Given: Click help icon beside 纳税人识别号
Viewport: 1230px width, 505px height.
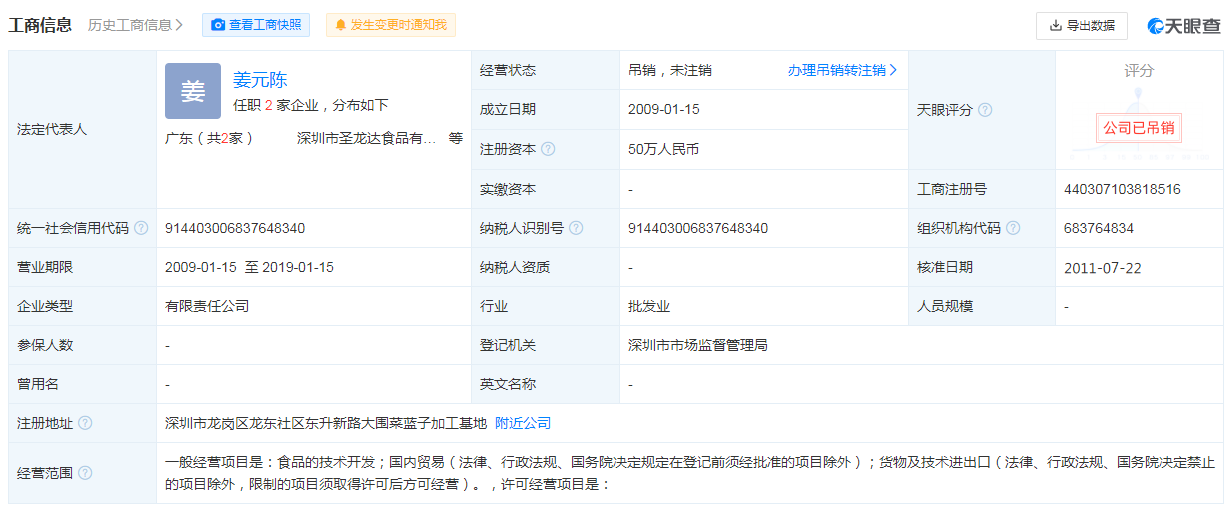Looking at the screenshot, I should 576,228.
